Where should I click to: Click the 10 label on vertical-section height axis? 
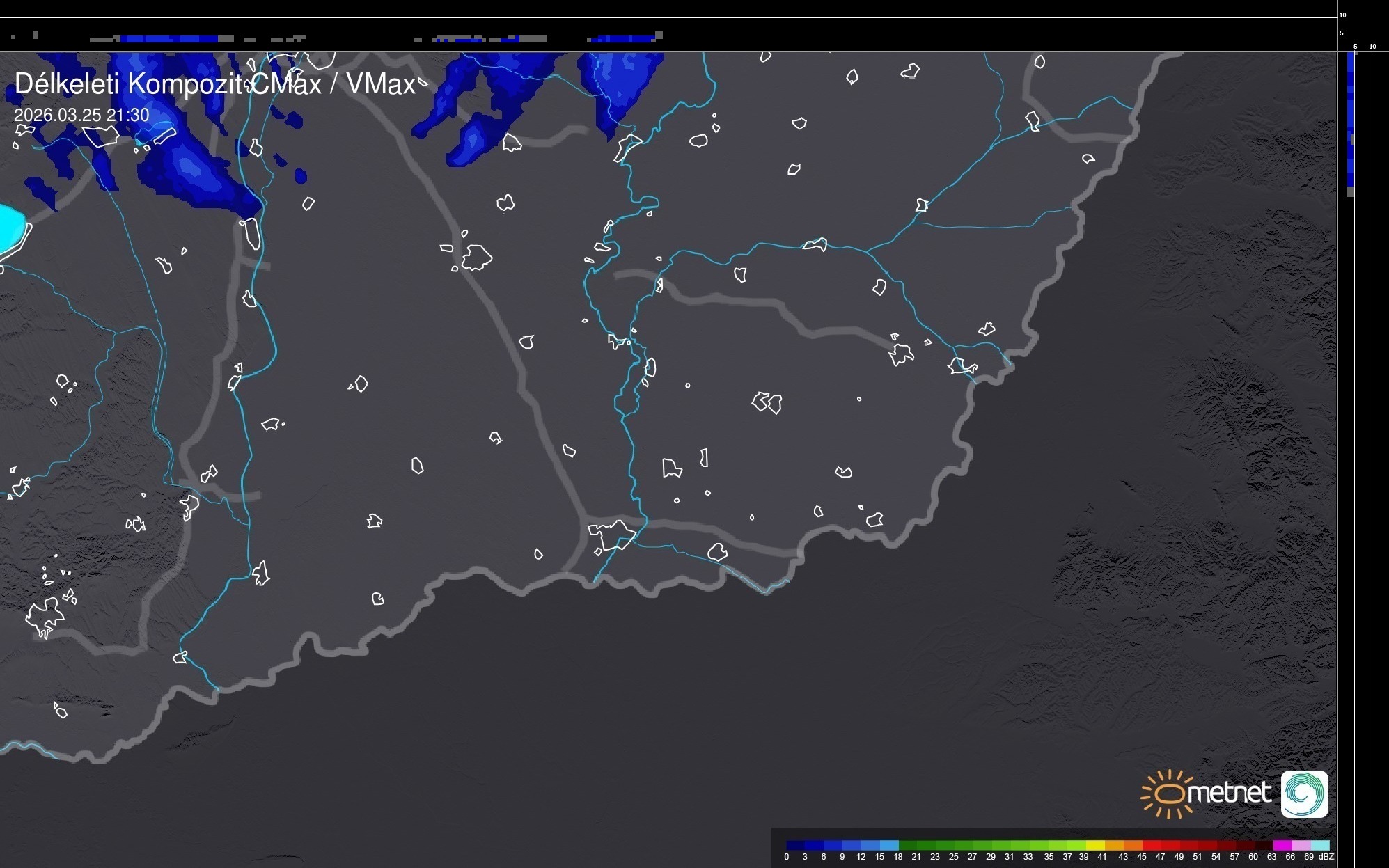coord(1342,15)
